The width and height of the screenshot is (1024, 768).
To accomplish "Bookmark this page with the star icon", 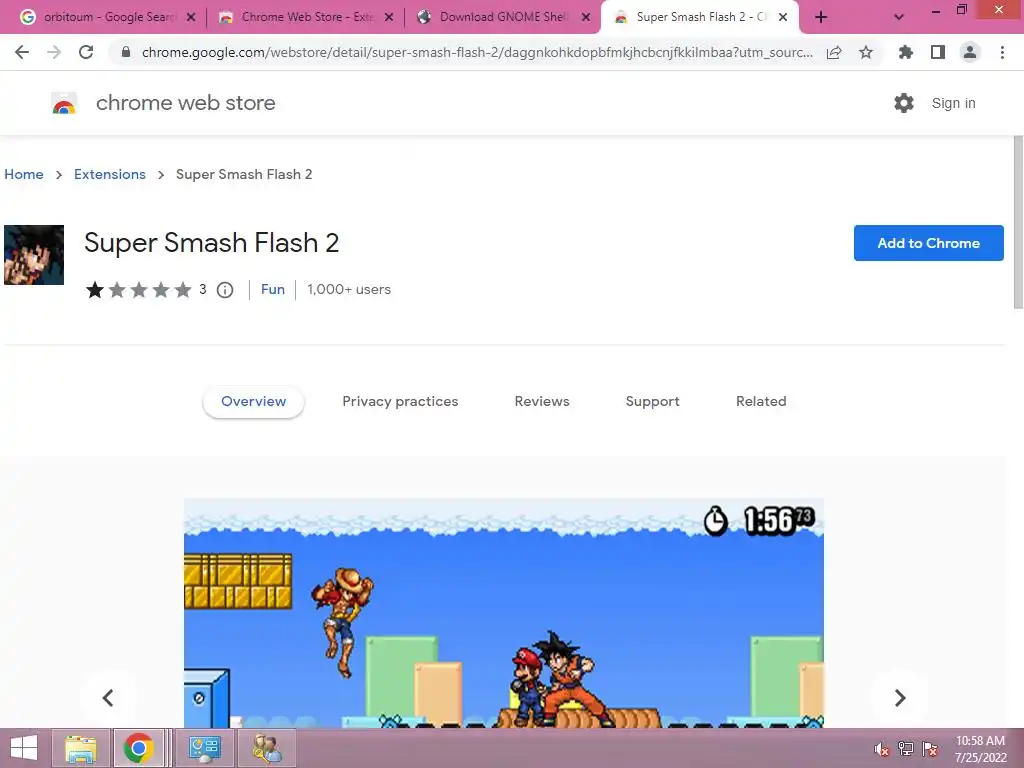I will click(866, 52).
